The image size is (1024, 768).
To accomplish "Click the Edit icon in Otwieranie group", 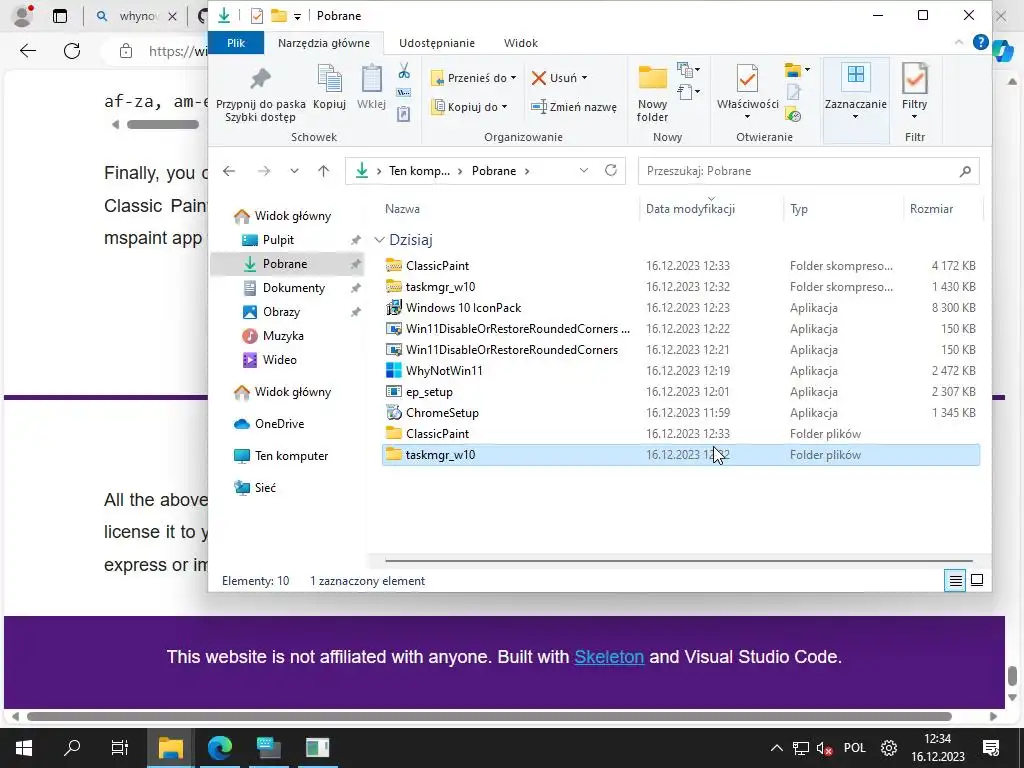I will click(793, 93).
